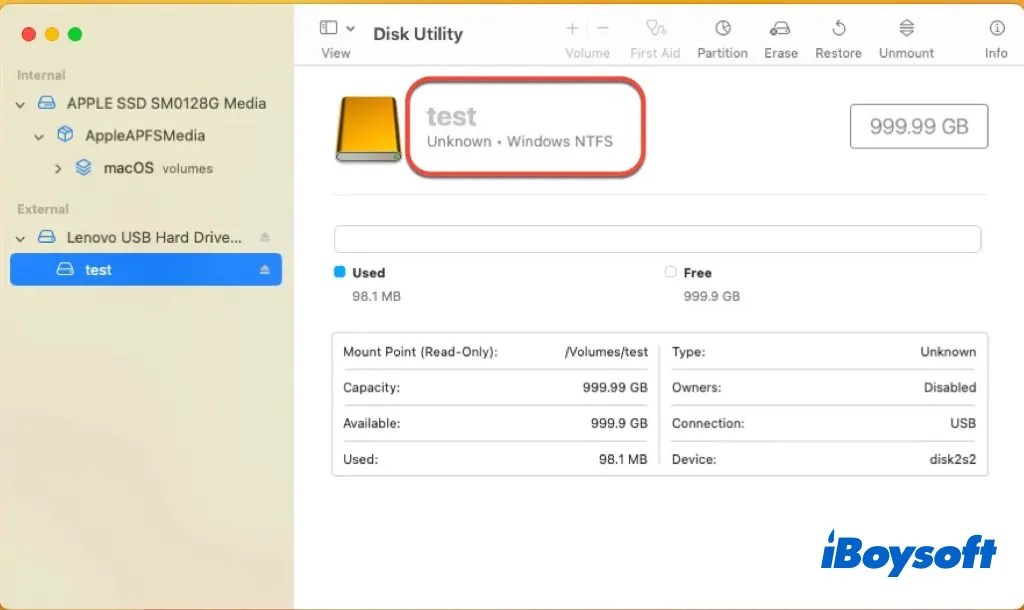Run First Aid from the stethoscope icon
The image size is (1024, 610).
(655, 28)
